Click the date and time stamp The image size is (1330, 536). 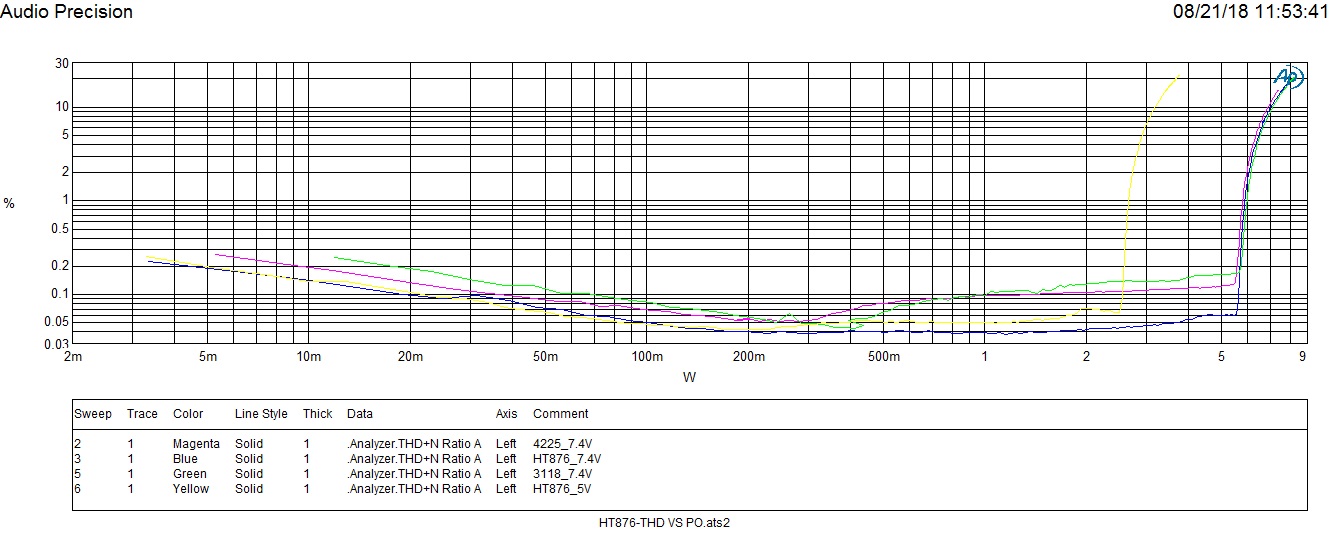(1250, 12)
